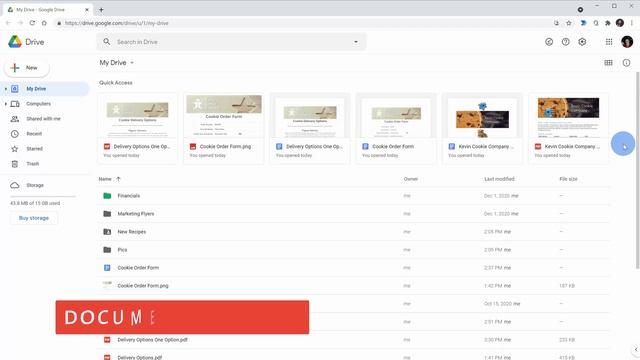Open a new browser tab

(x=101, y=9)
